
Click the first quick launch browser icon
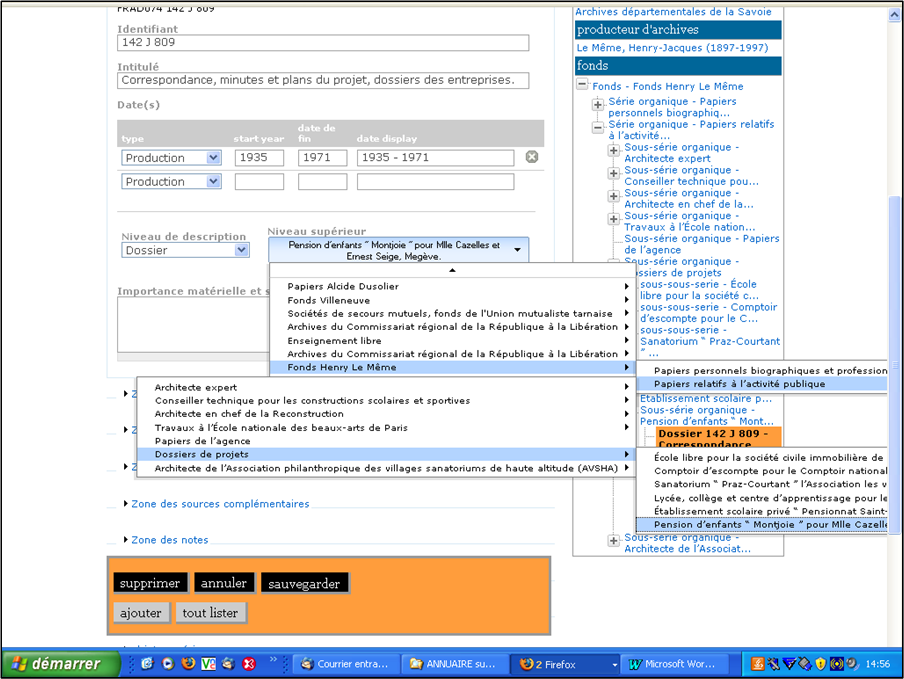click(148, 663)
